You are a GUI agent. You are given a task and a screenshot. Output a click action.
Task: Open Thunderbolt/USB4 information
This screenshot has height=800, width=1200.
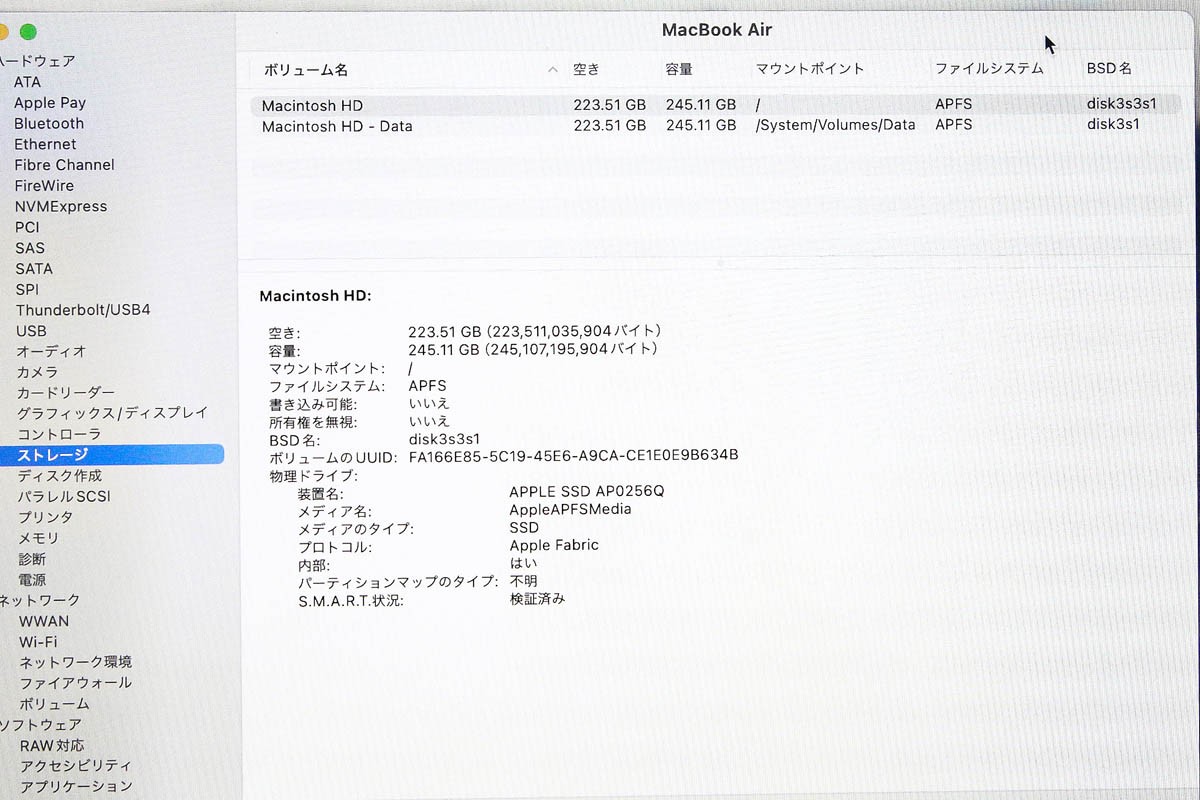coord(83,310)
